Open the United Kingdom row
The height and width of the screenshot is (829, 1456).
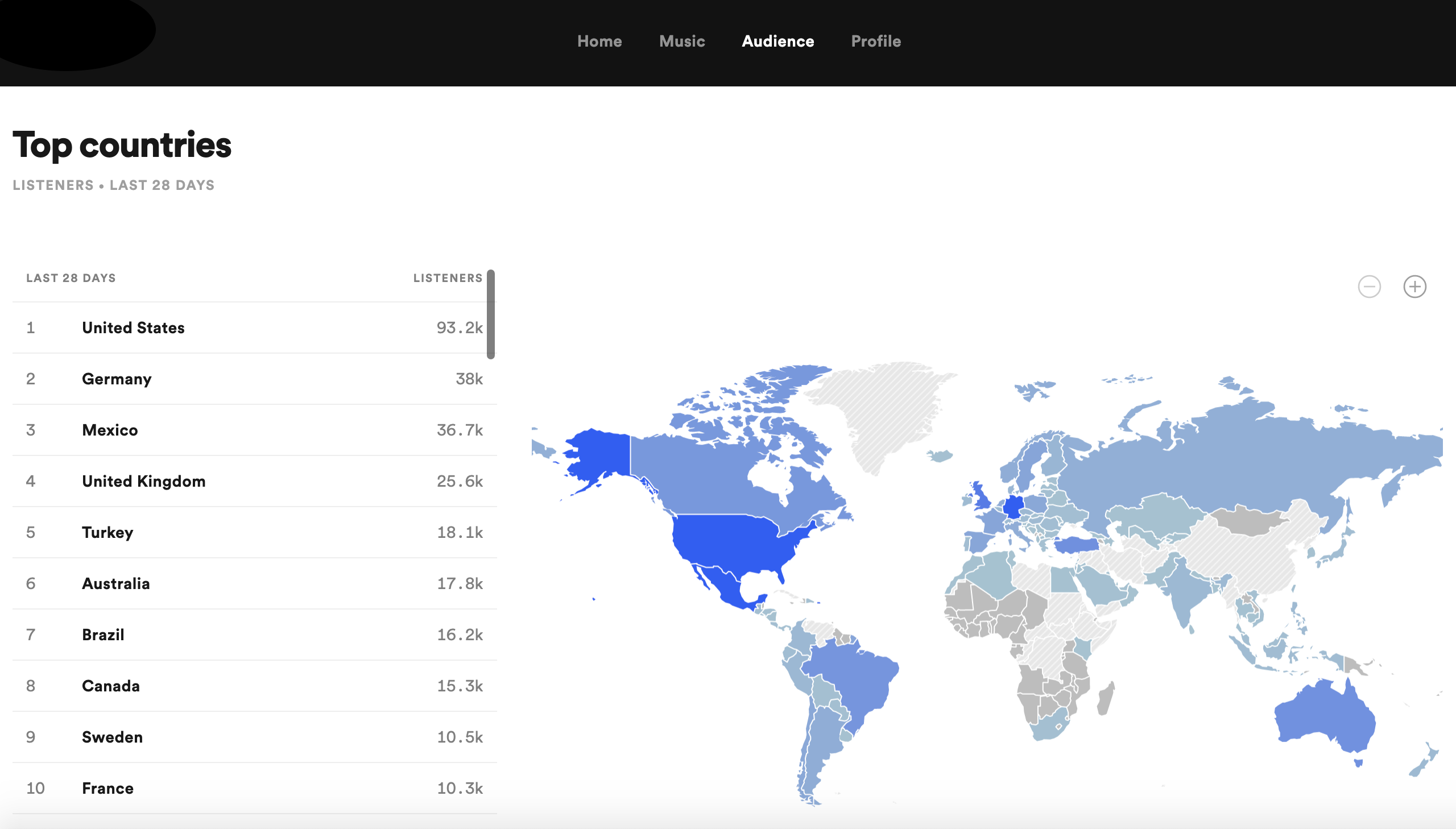(143, 481)
